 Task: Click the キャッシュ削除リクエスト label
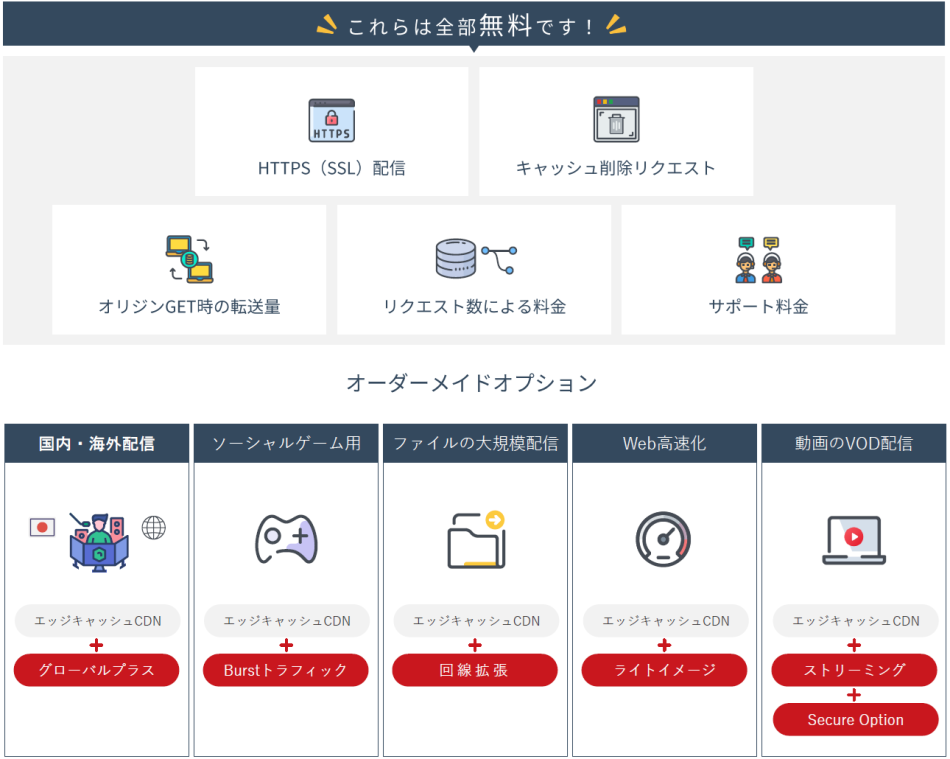point(616,168)
